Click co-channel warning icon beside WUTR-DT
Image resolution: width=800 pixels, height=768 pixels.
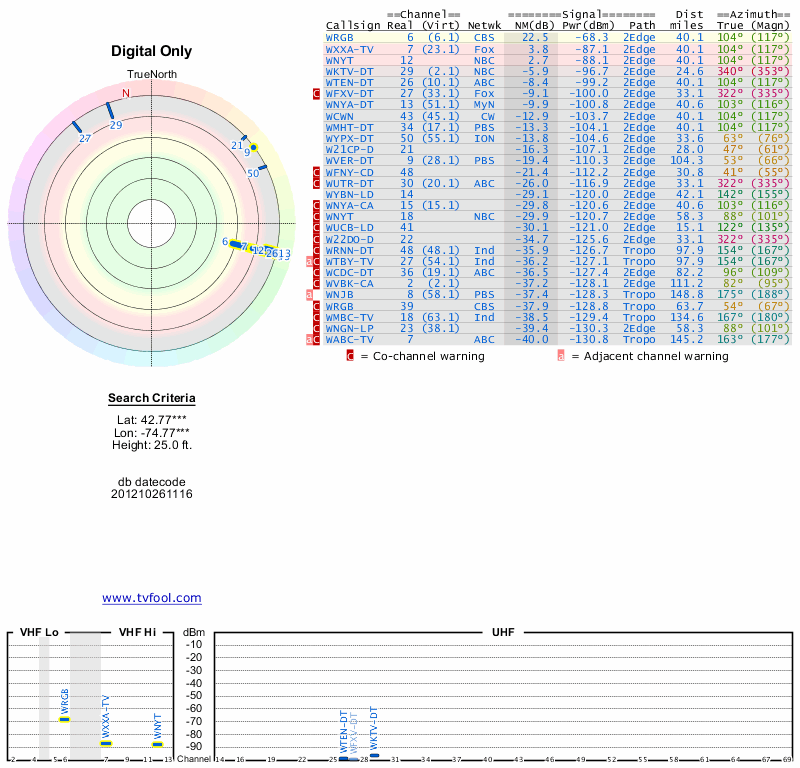(317, 183)
